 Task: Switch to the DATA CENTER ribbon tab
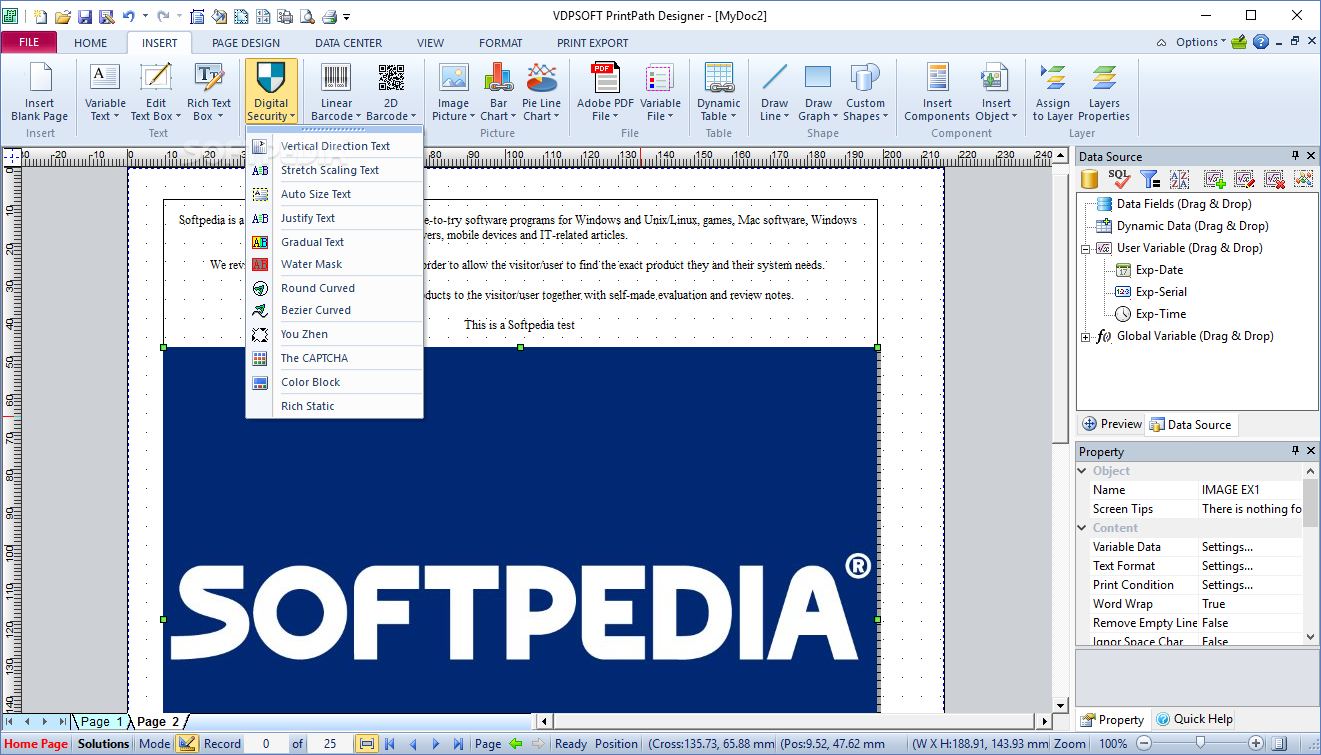[x=348, y=43]
